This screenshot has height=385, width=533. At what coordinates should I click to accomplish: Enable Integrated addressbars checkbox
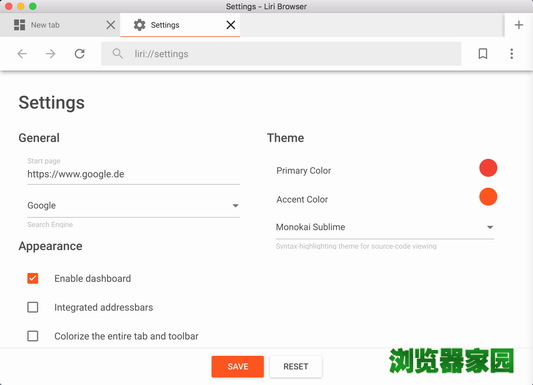click(33, 307)
